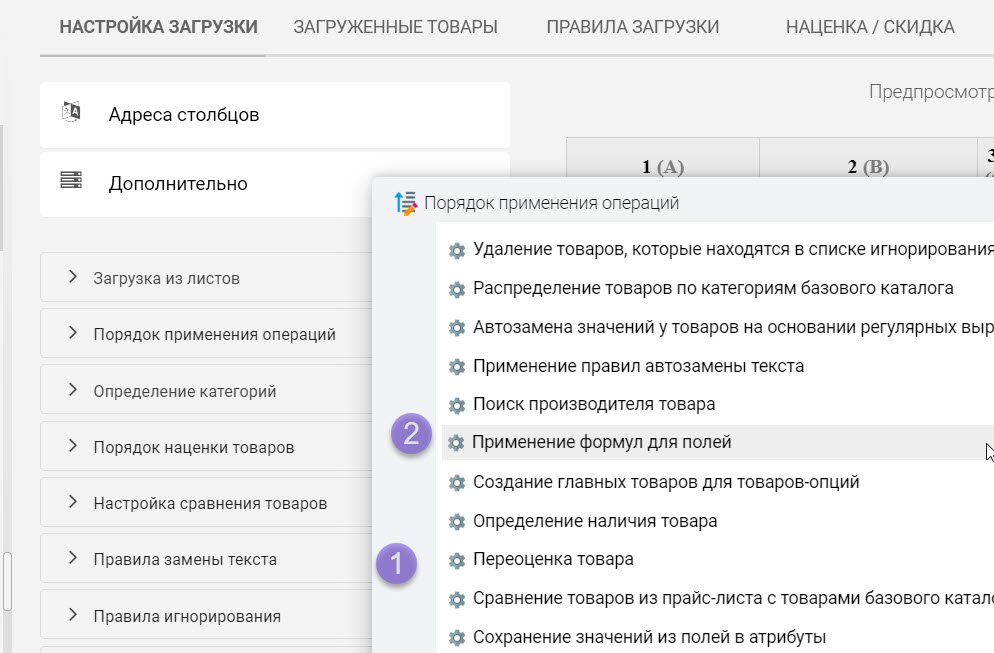Image resolution: width=994 pixels, height=653 pixels.
Task: Expand the Настройка сравнения товаров chevron
Action: point(73,502)
